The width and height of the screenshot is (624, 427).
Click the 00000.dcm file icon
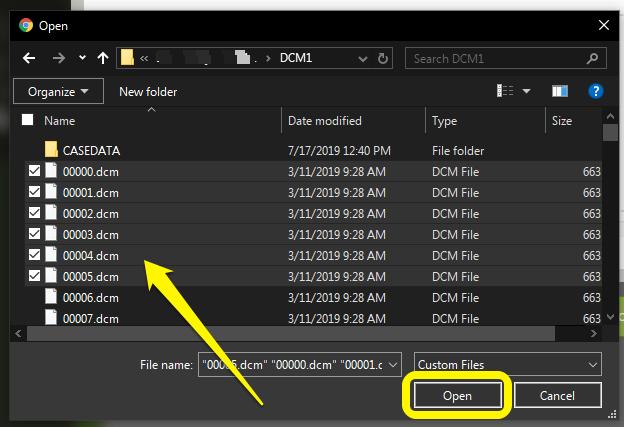(x=51, y=170)
